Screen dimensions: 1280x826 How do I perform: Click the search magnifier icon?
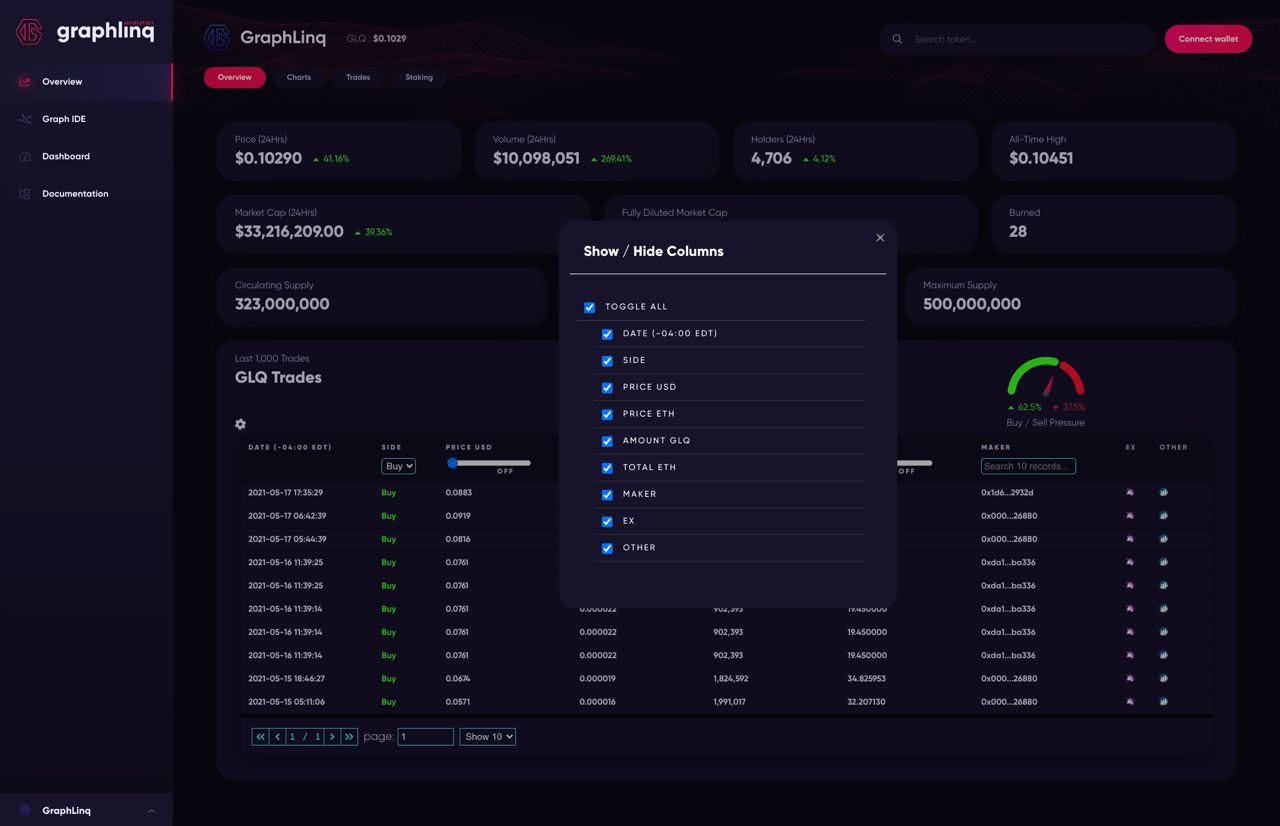[x=897, y=39]
